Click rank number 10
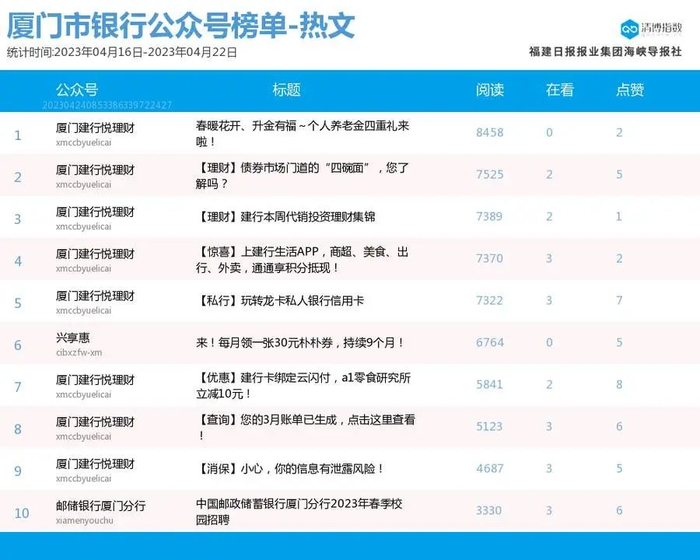 pos(22,513)
